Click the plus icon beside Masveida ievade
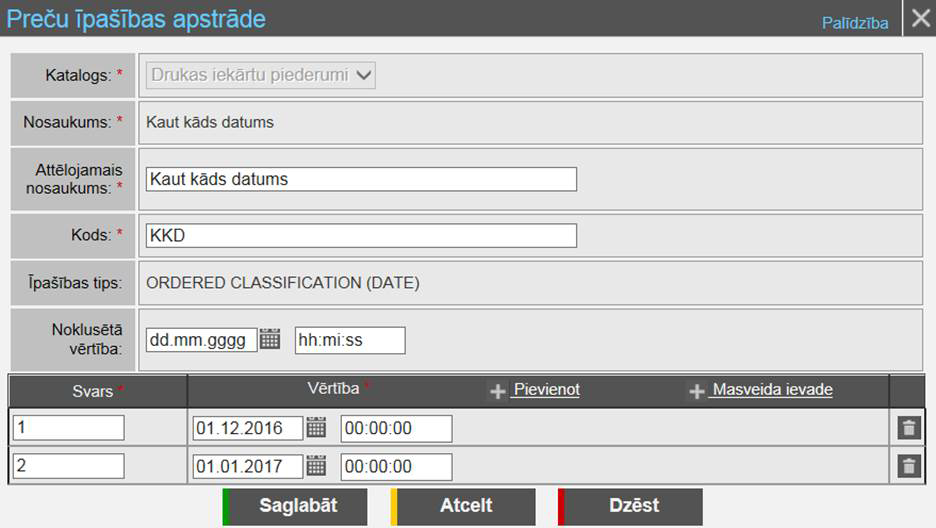Viewport: 936px width, 528px height. click(697, 391)
